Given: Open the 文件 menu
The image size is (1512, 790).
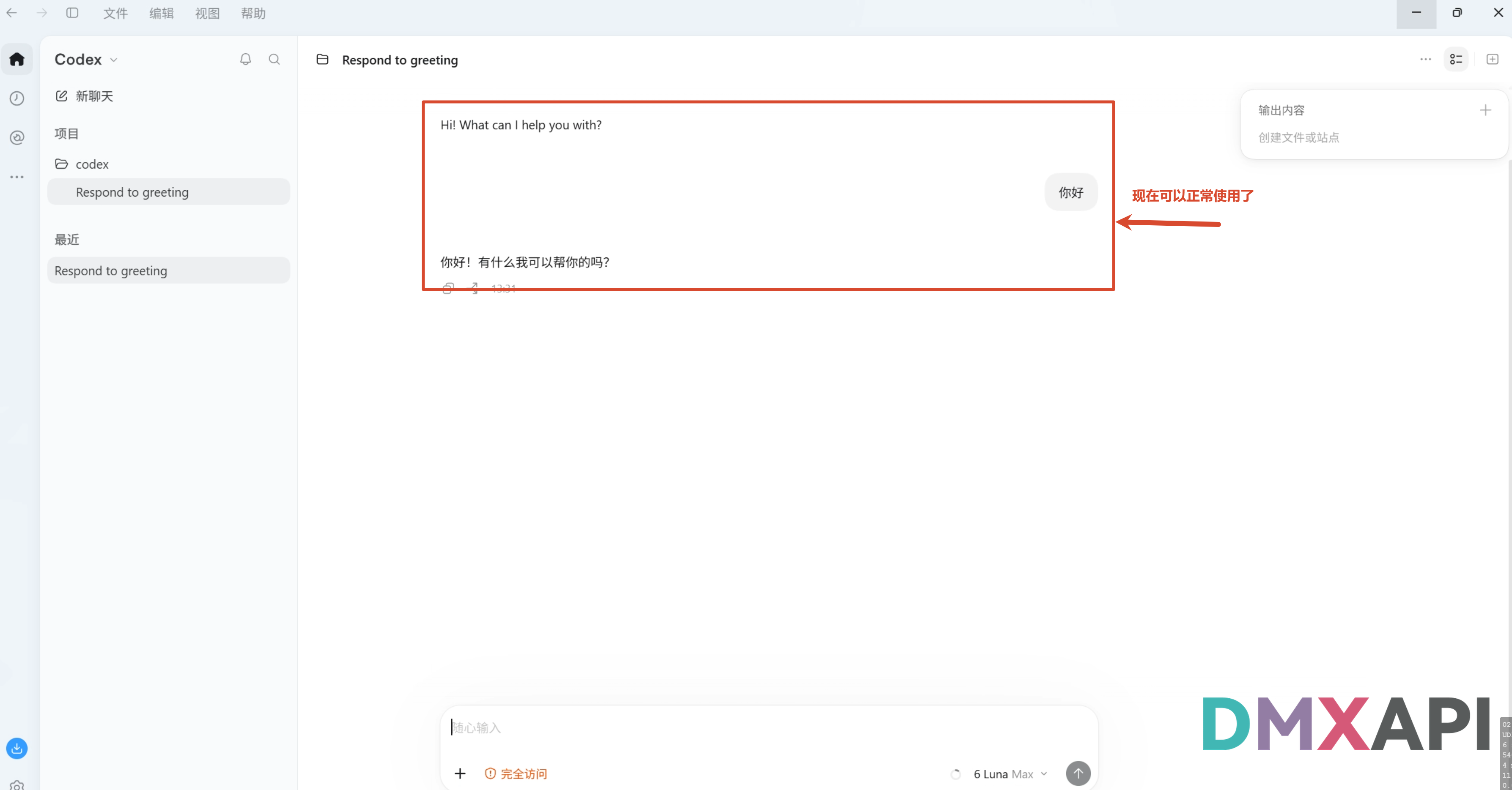Looking at the screenshot, I should pyautogui.click(x=115, y=13).
